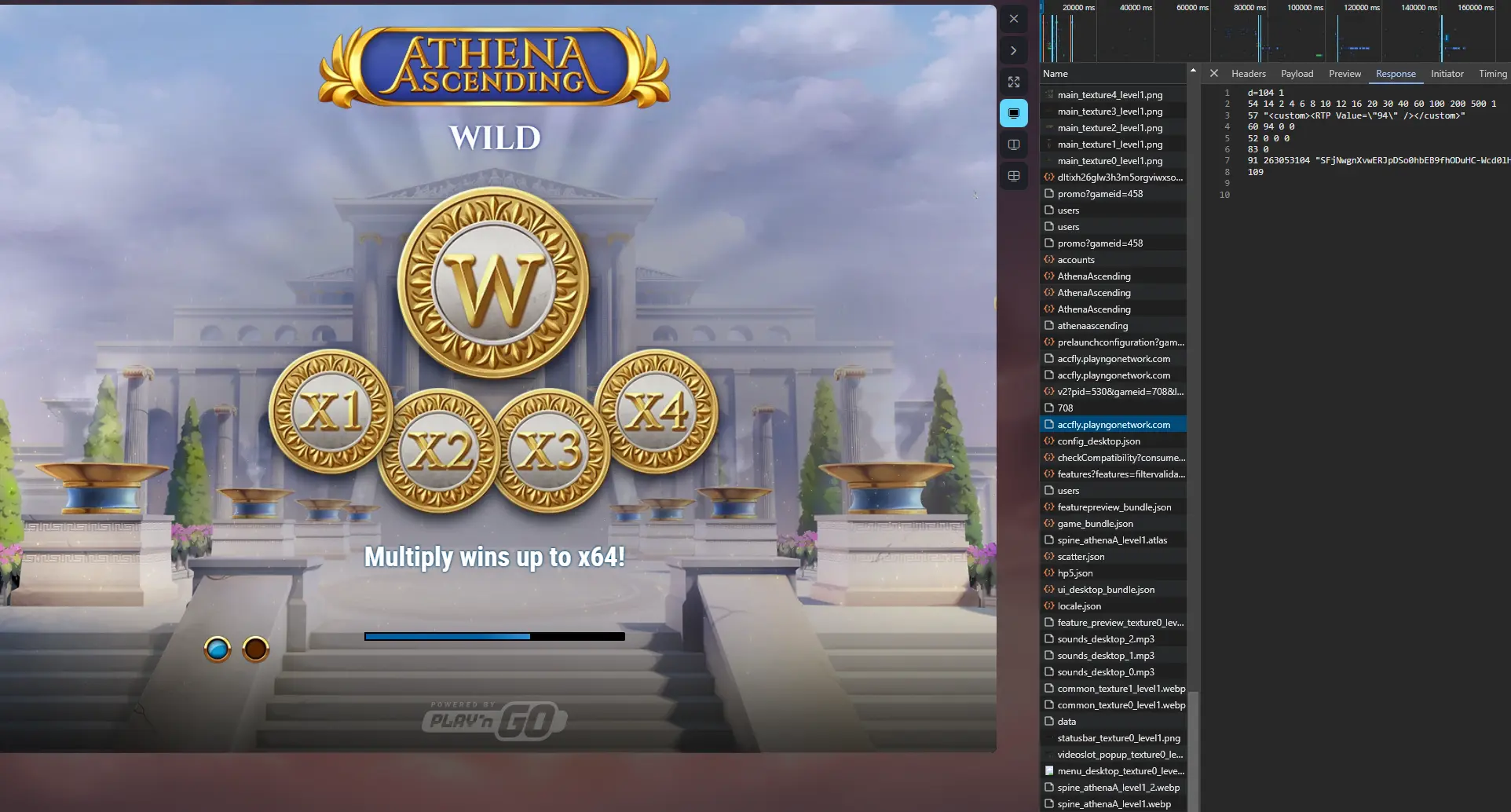1511x812 pixels.
Task: Select the common_texture1_level1.webp request
Action: [1113, 688]
